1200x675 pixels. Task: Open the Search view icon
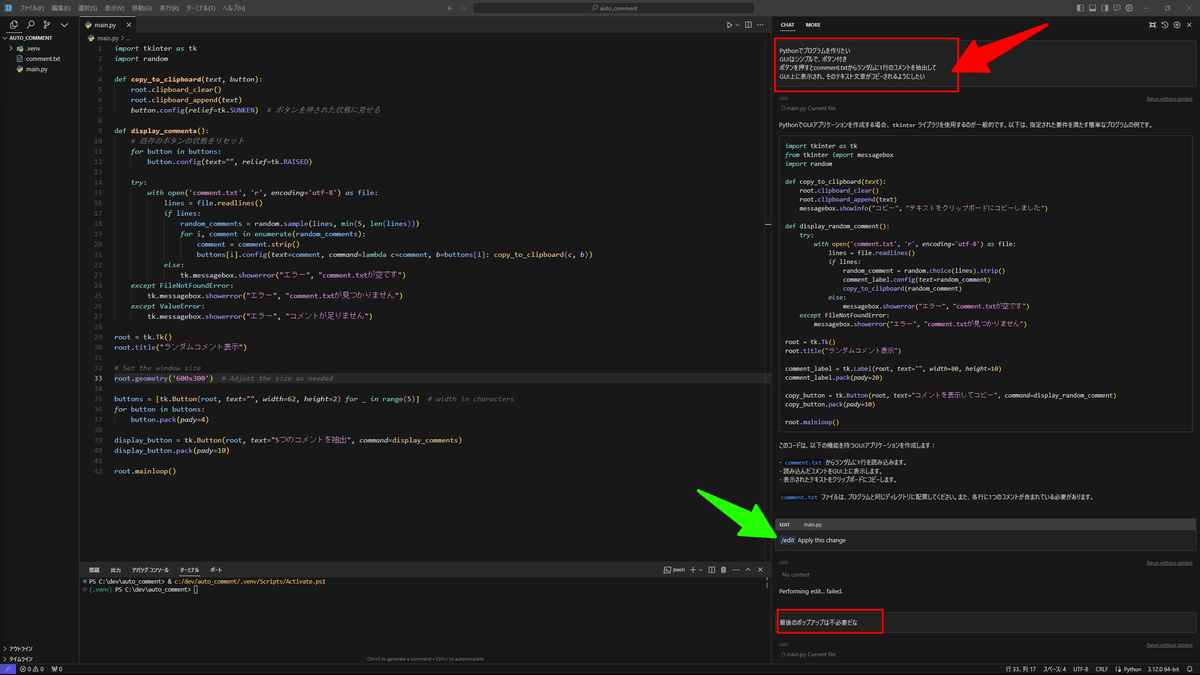pyautogui.click(x=31, y=24)
